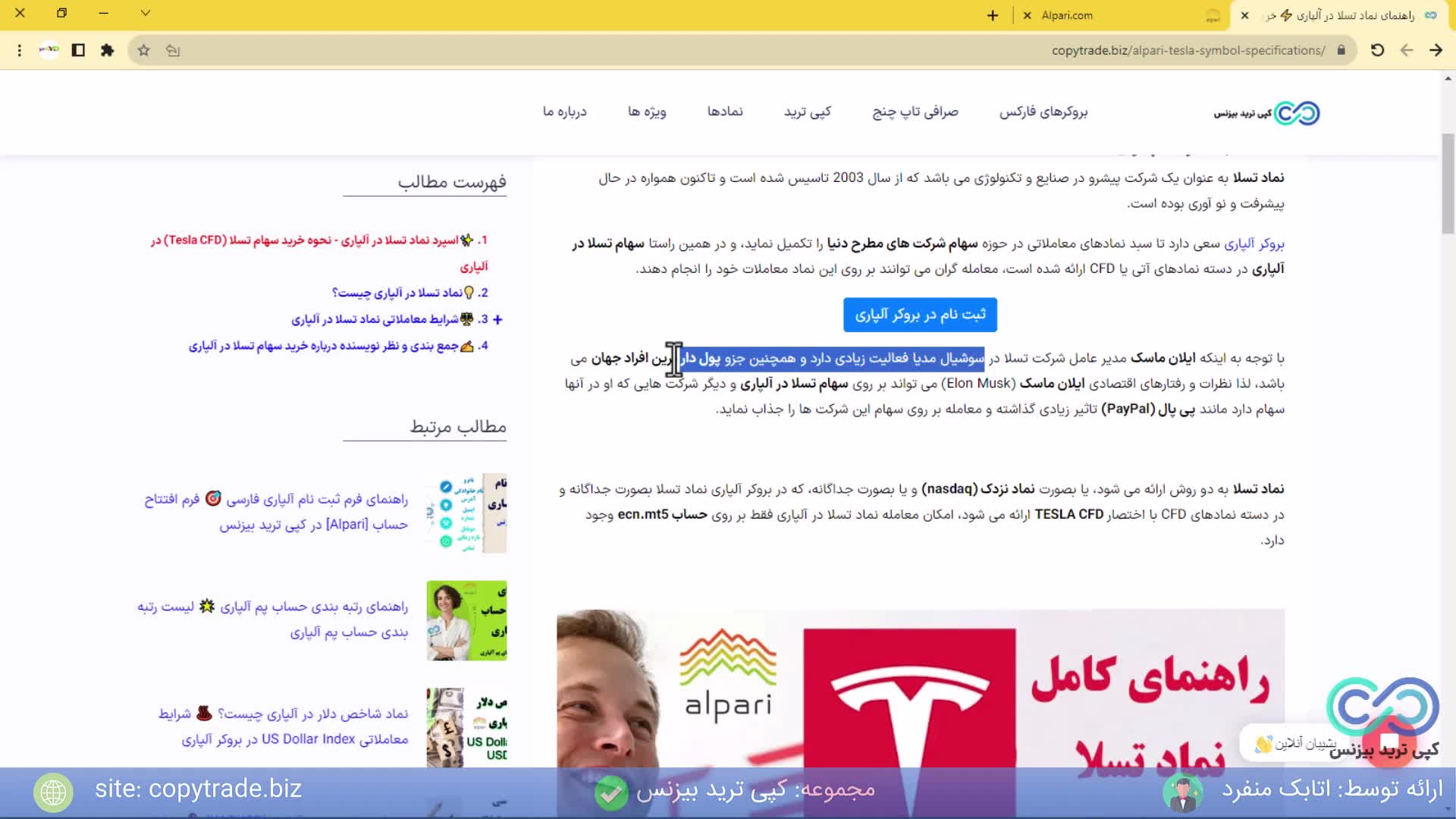This screenshot has height=819, width=1456.
Task: Click the blue ثبت نام در بروکر آلپاری button
Action: tap(920, 314)
